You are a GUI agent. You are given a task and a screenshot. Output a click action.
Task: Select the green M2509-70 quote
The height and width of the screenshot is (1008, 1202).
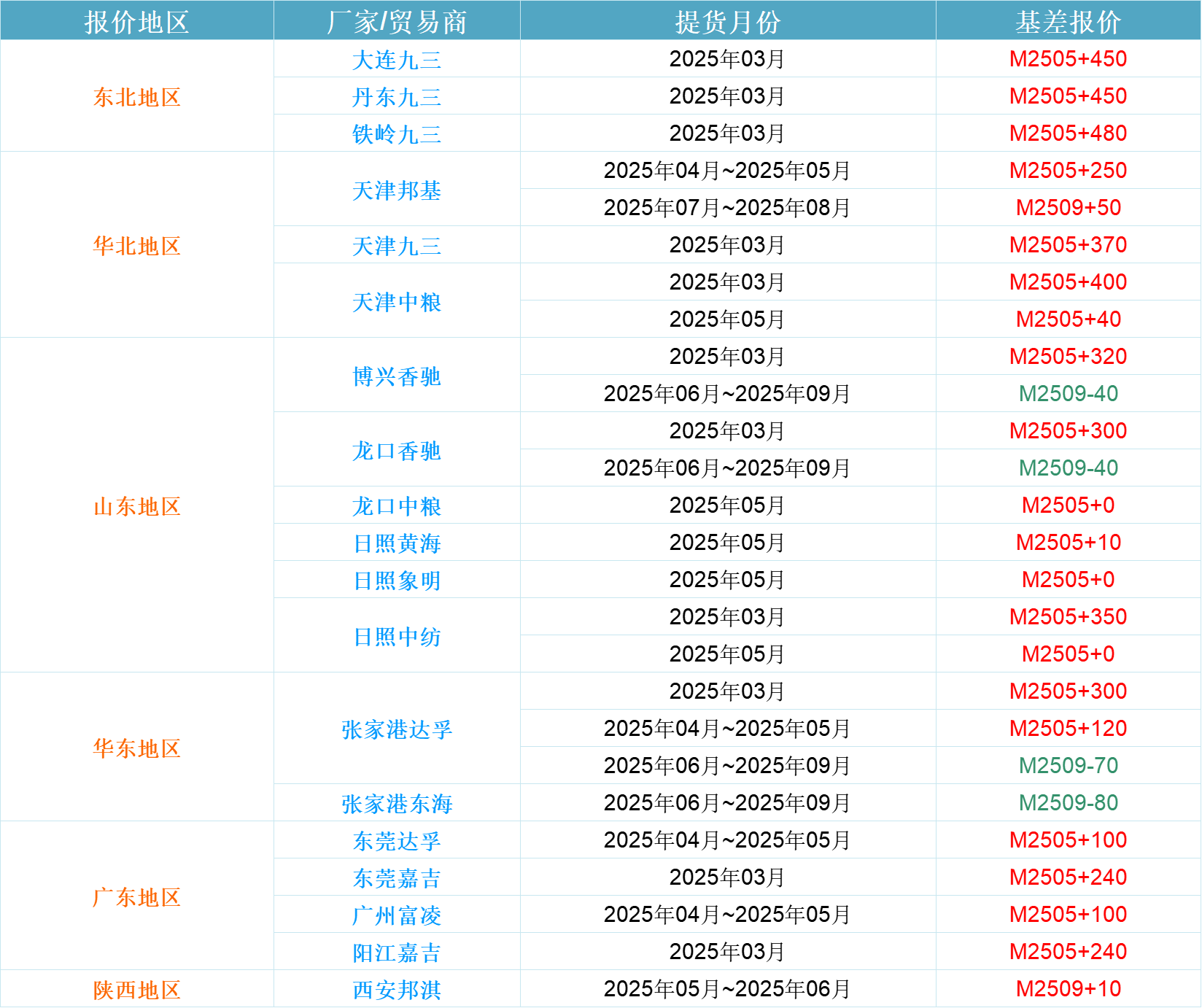pos(1068,766)
